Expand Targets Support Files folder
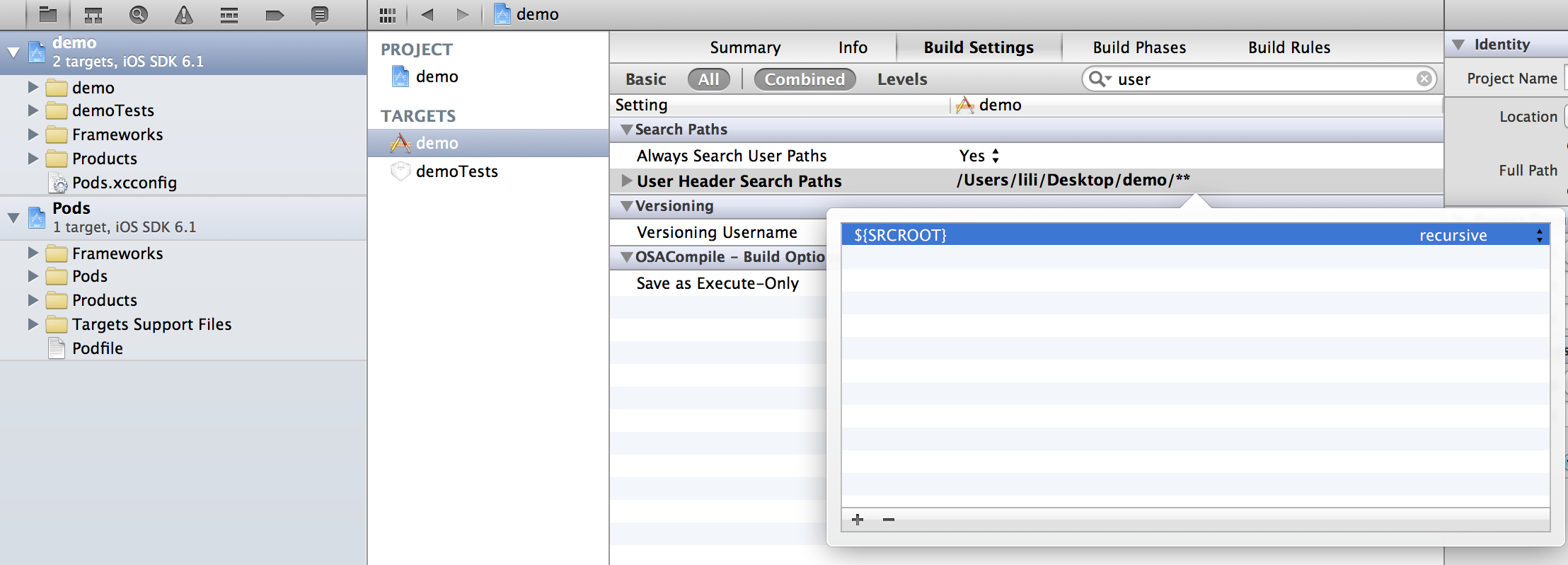The width and height of the screenshot is (1568, 565). tap(33, 324)
